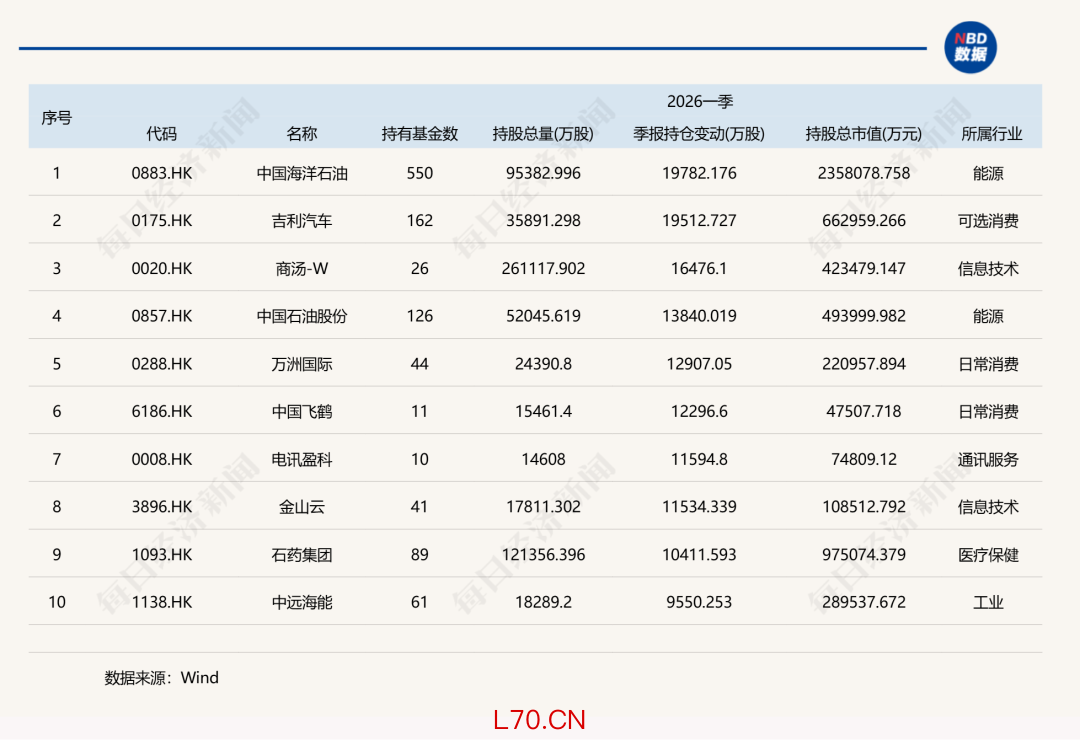Image resolution: width=1080 pixels, height=740 pixels.
Task: Open the L70.CN link
Action: tap(539, 720)
